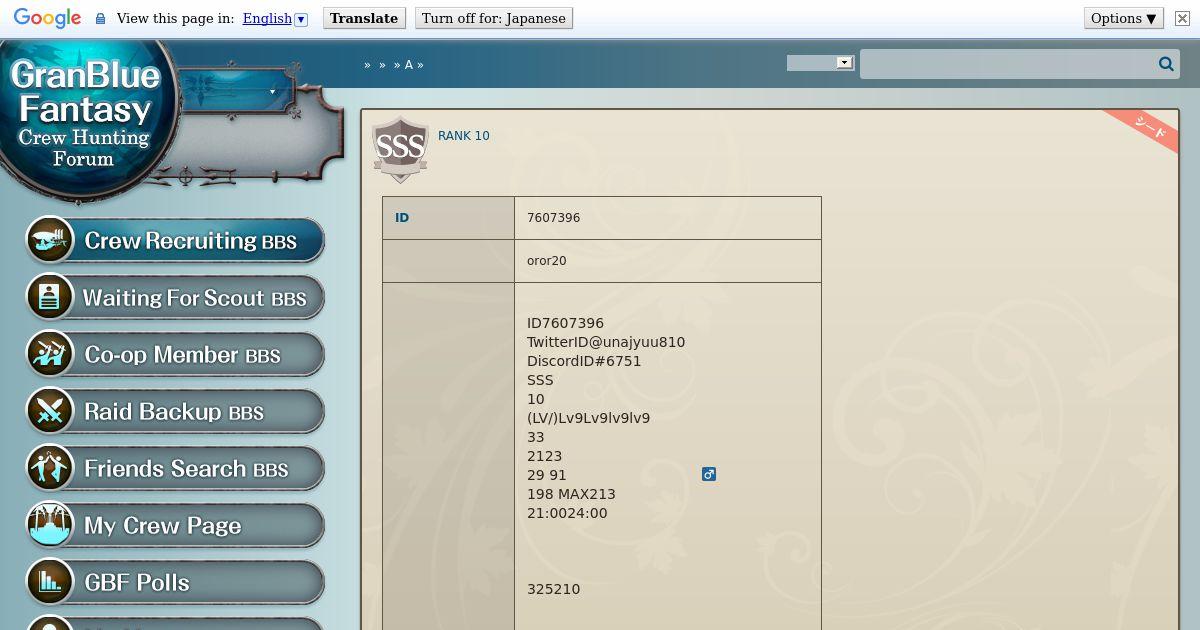
Task: Open the Waiting For Scout BBS menu
Action: tap(175, 297)
